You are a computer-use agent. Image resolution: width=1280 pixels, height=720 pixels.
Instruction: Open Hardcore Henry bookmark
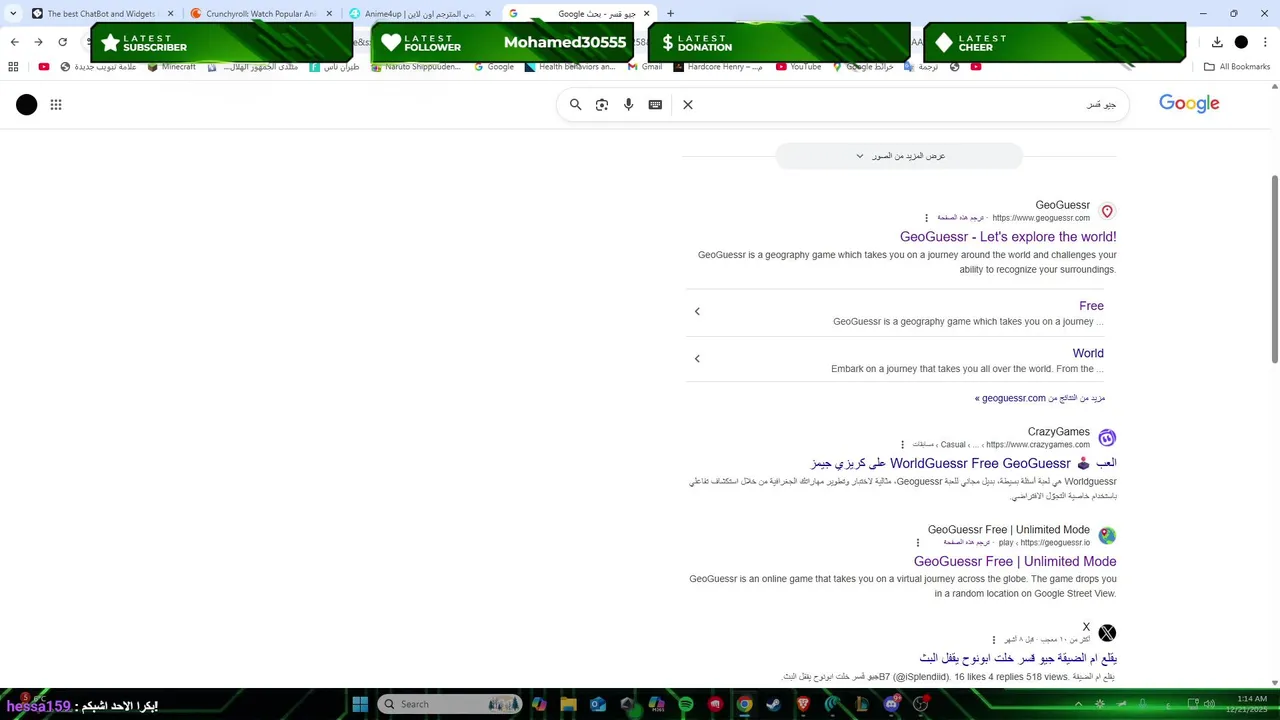(x=718, y=67)
